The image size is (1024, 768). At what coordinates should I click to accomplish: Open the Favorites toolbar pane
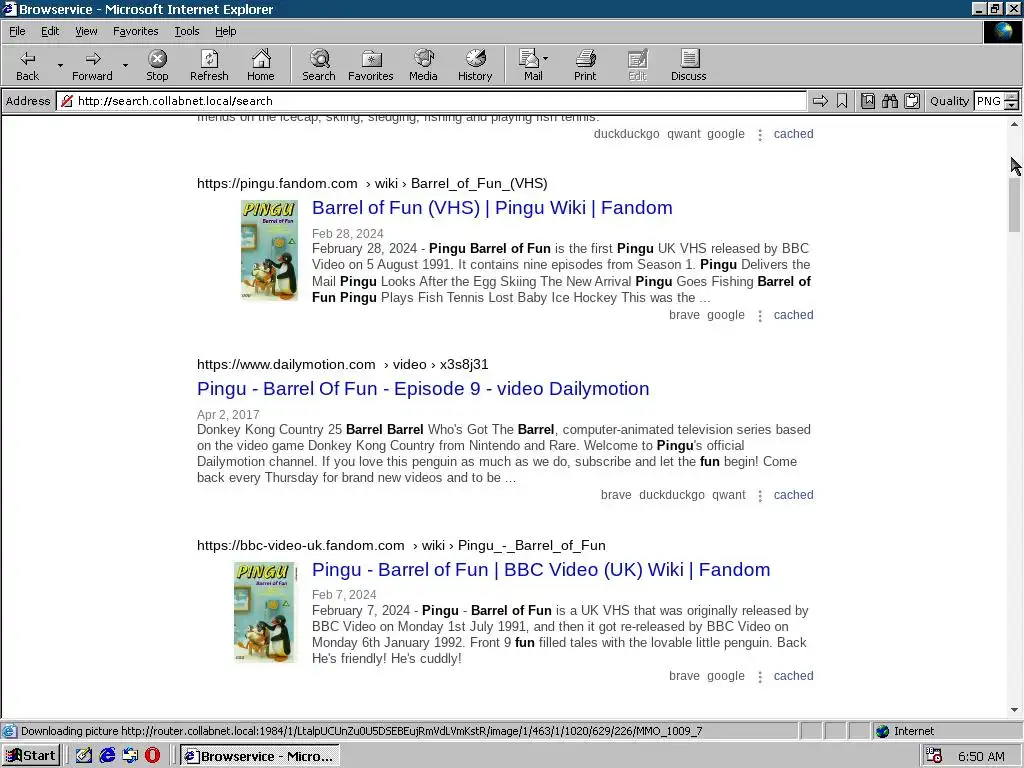(370, 65)
